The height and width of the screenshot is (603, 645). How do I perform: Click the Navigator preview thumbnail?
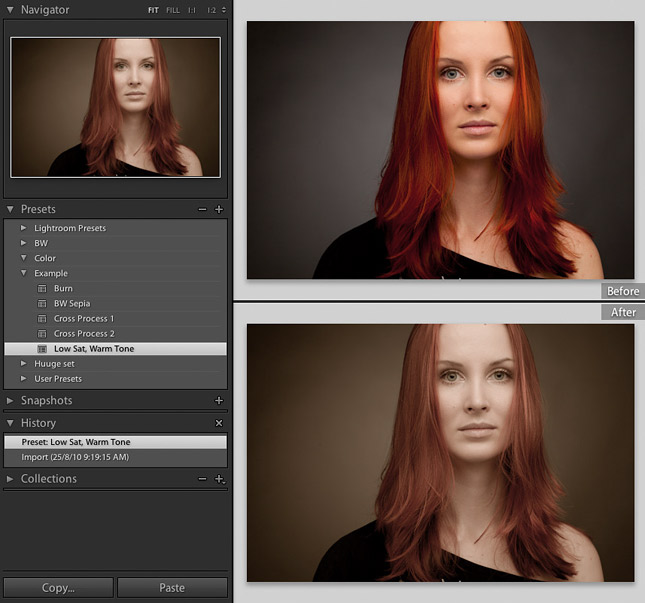[115, 107]
